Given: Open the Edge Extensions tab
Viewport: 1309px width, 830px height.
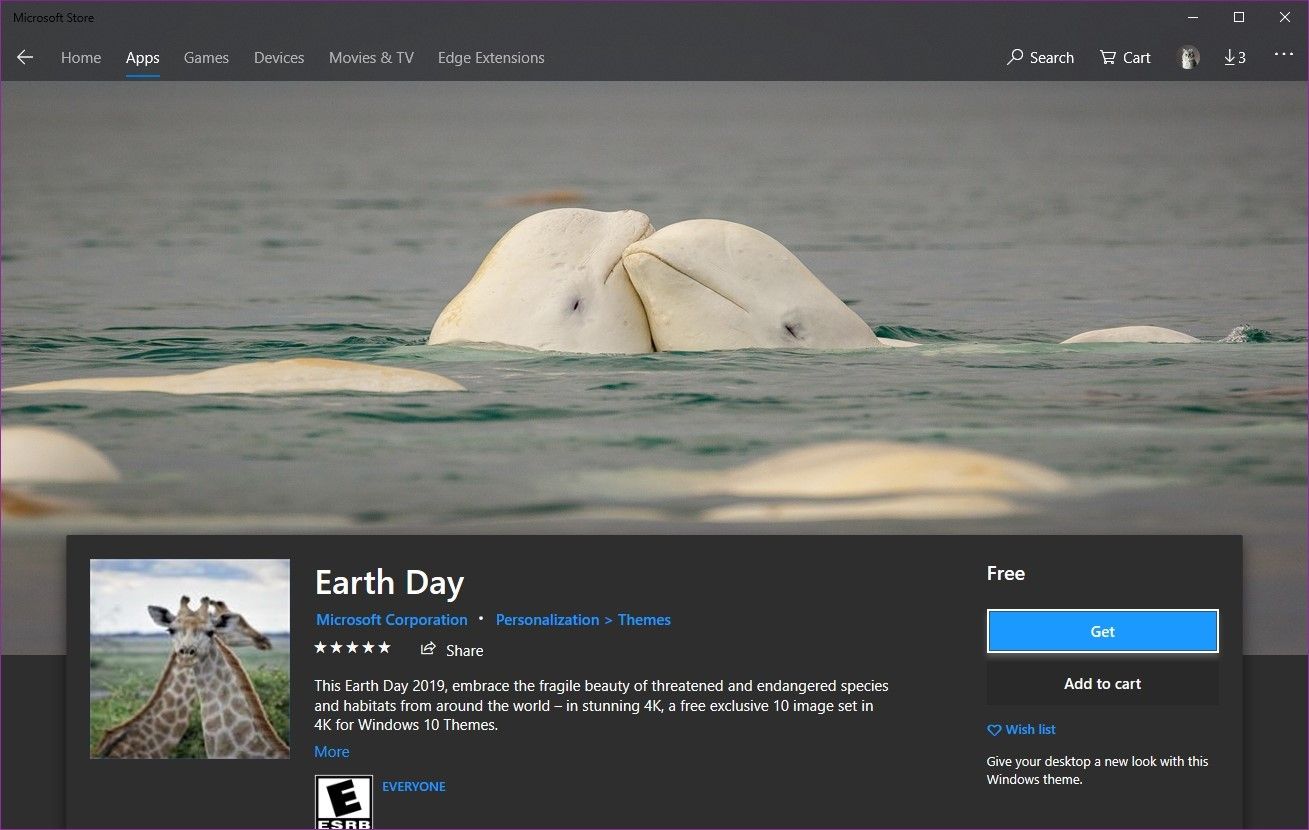Looking at the screenshot, I should coord(491,58).
